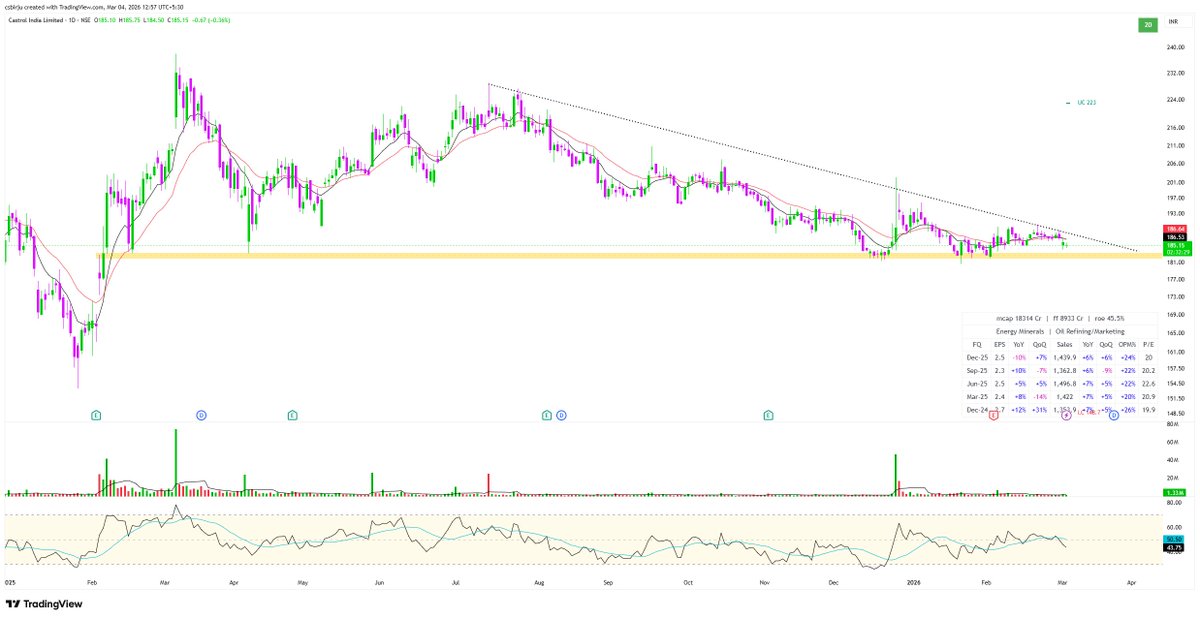This screenshot has height=619, width=1200.
Task: Click the earnings E marker above the Aug label
Action: 546,414
